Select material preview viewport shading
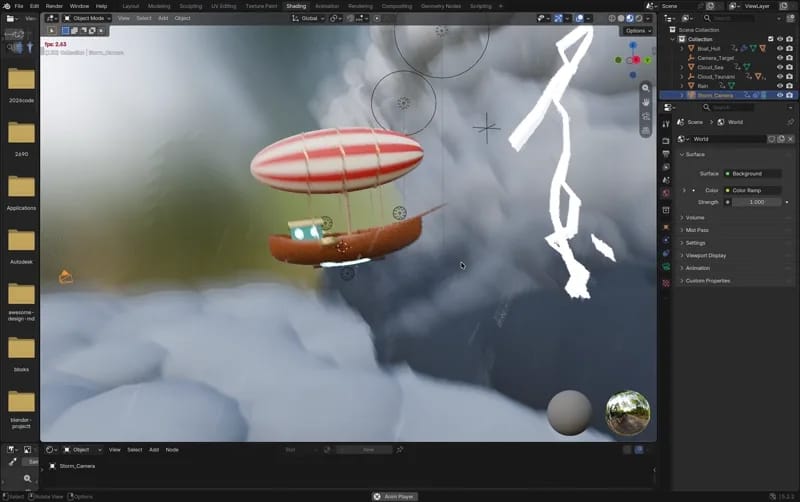This screenshot has width=800, height=502. pyautogui.click(x=630, y=18)
